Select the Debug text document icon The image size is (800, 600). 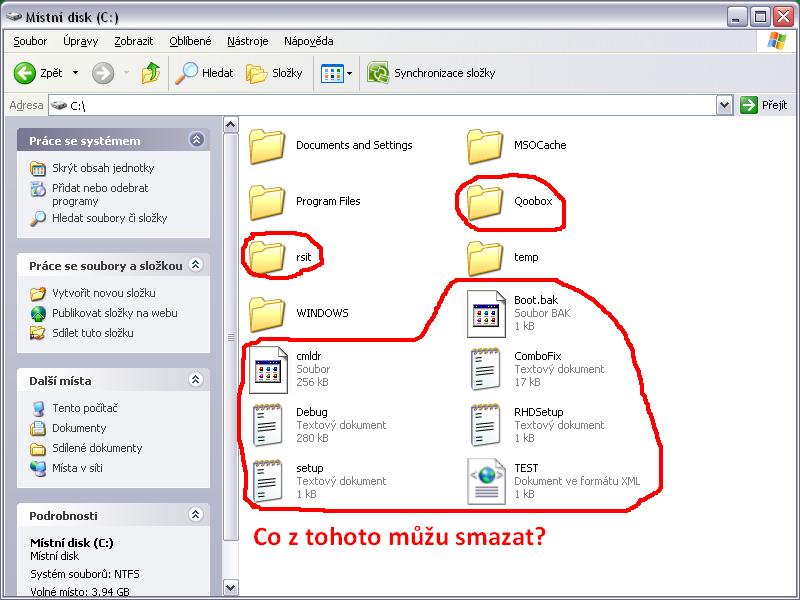pos(267,425)
